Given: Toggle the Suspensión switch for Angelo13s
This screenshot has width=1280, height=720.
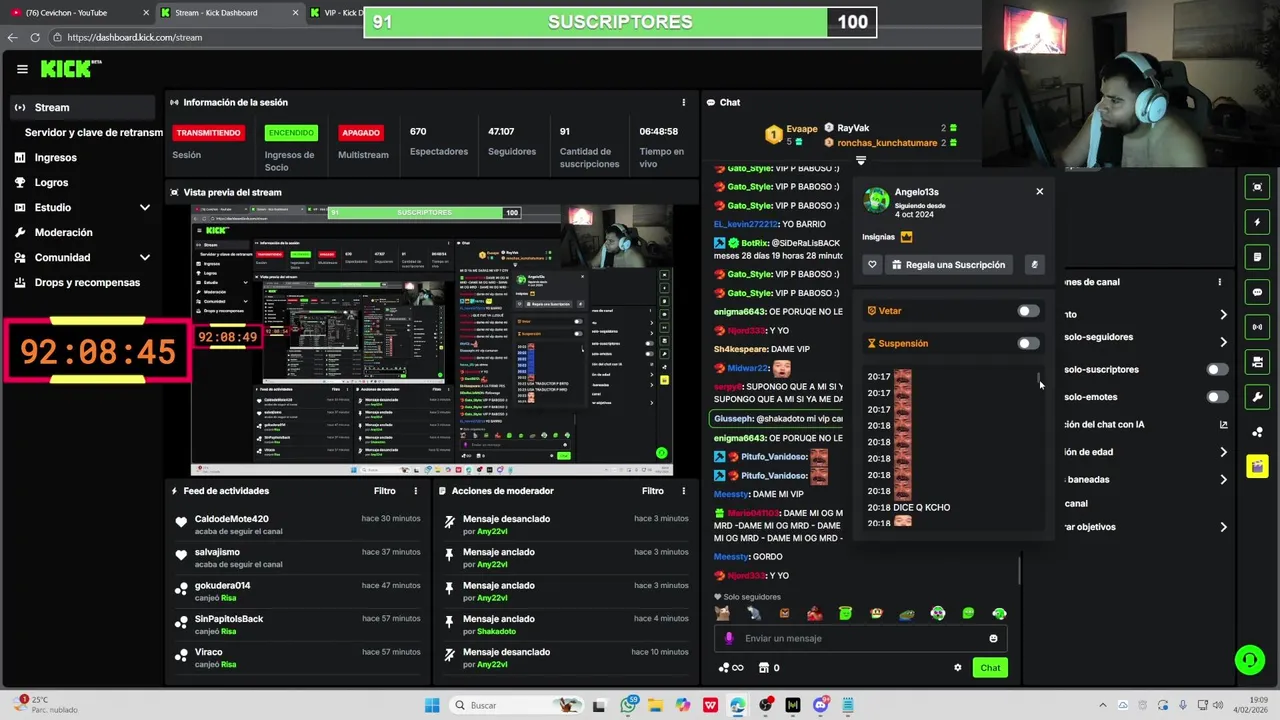Looking at the screenshot, I should point(1028,344).
